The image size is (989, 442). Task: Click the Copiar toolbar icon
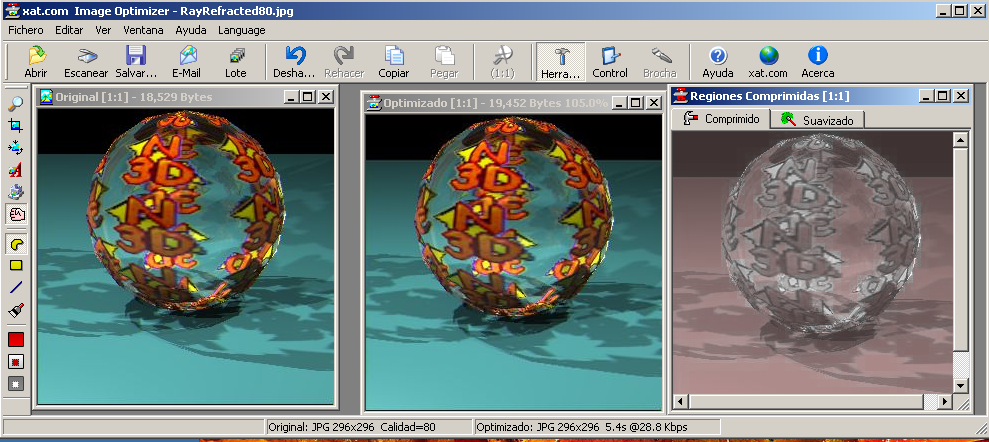[x=394, y=56]
